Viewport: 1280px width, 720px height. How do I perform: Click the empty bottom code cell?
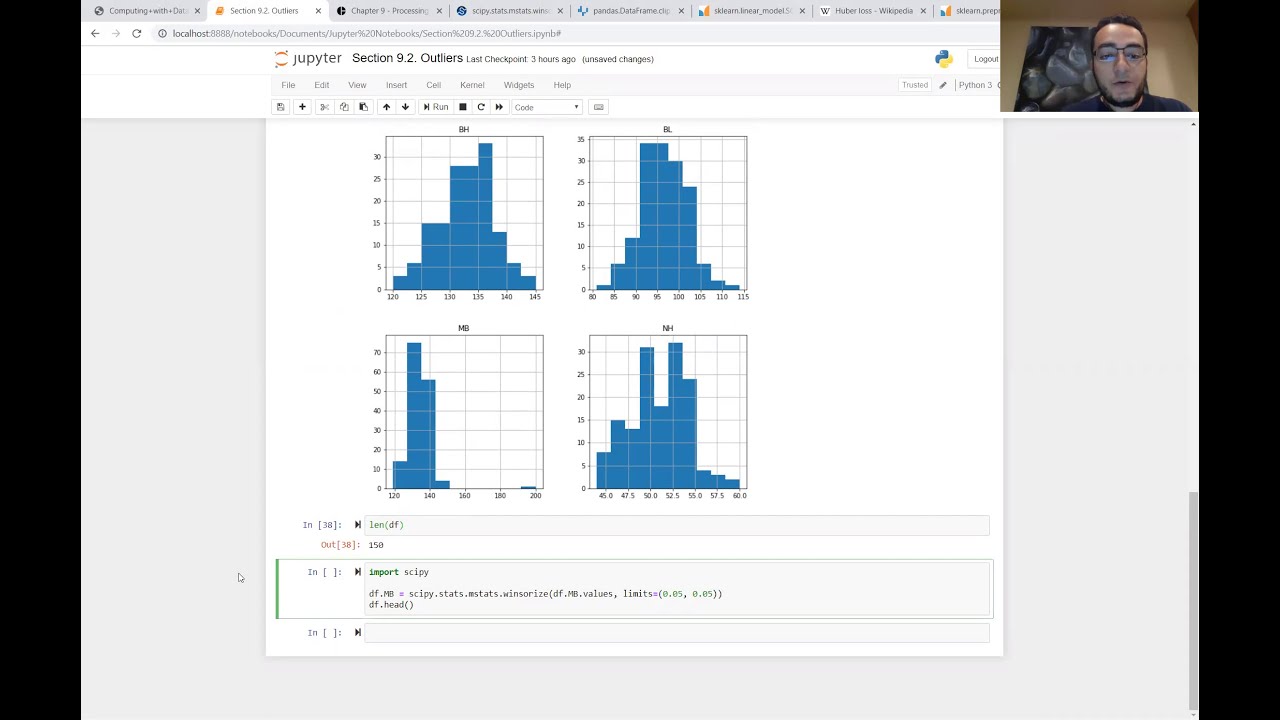677,632
